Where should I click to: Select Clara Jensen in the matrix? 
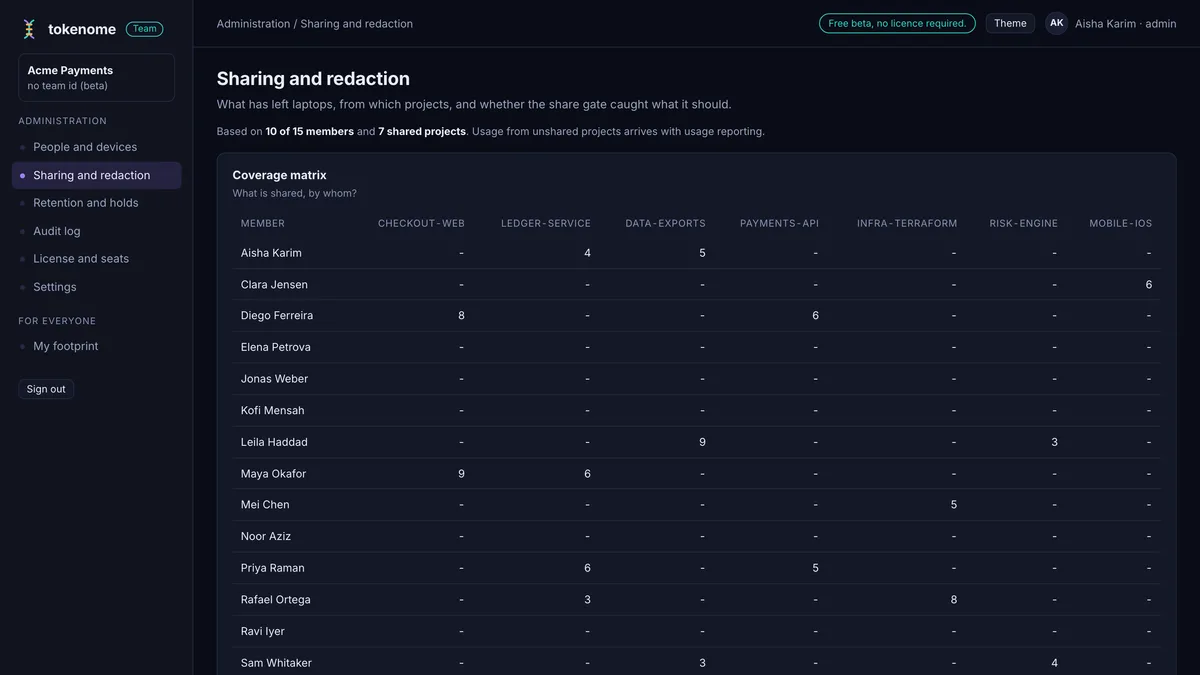click(x=274, y=285)
